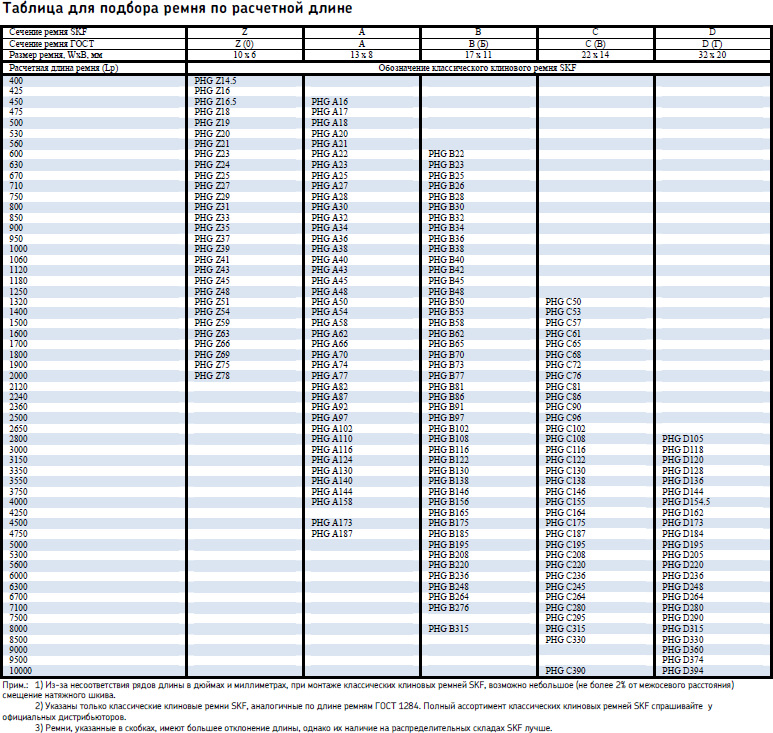Click the belt size '10 x 6' cell
Viewport: 773px width, 733px height.
245,55
